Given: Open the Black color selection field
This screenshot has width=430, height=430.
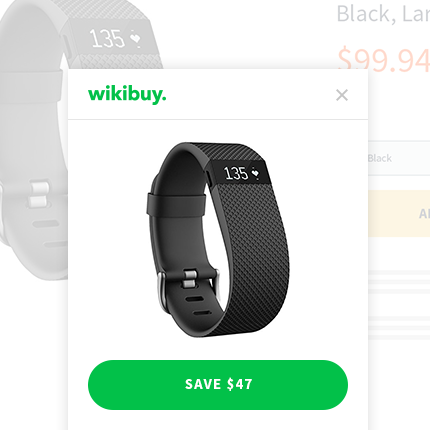Looking at the screenshot, I should (x=399, y=158).
